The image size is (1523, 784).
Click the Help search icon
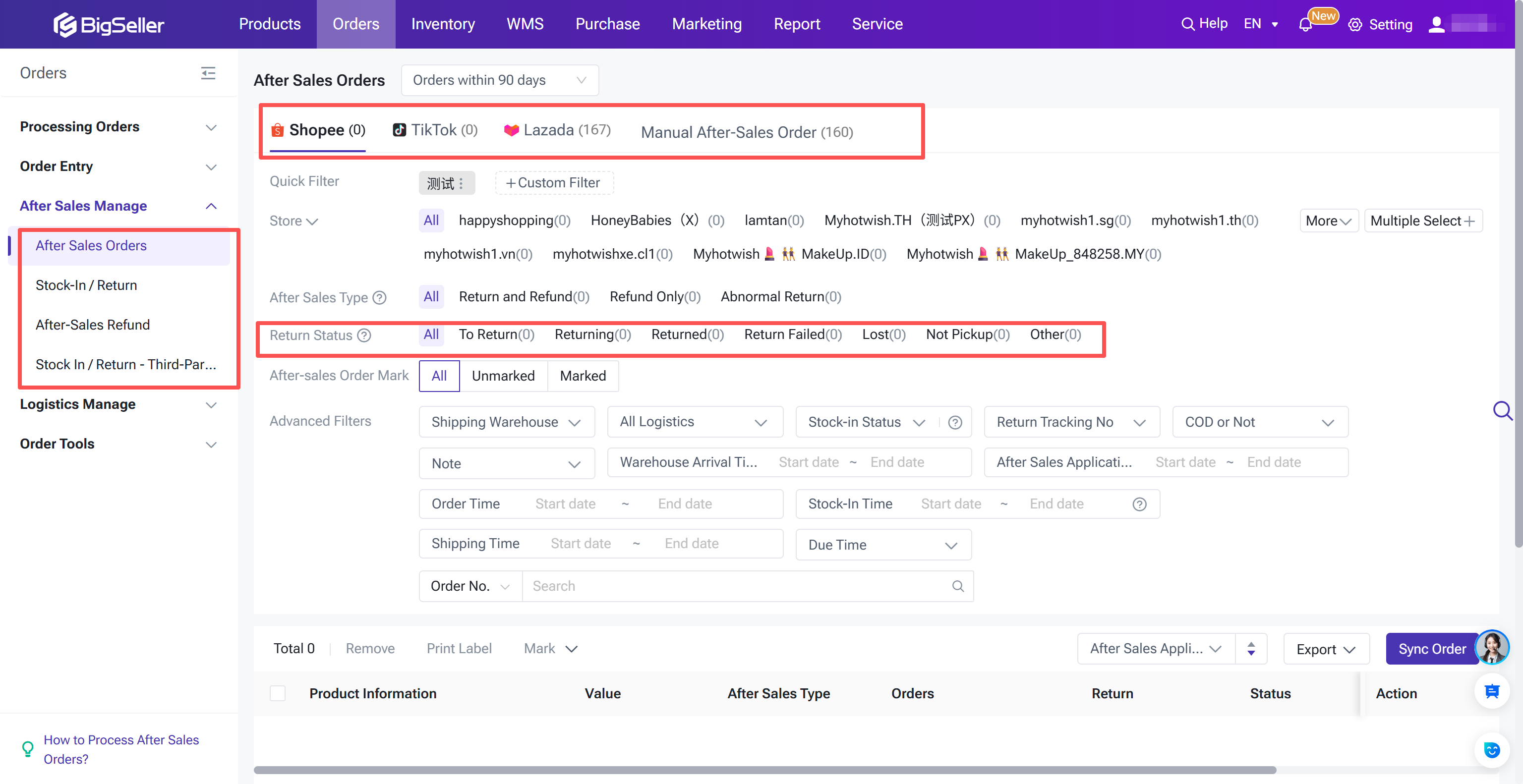(x=1188, y=24)
